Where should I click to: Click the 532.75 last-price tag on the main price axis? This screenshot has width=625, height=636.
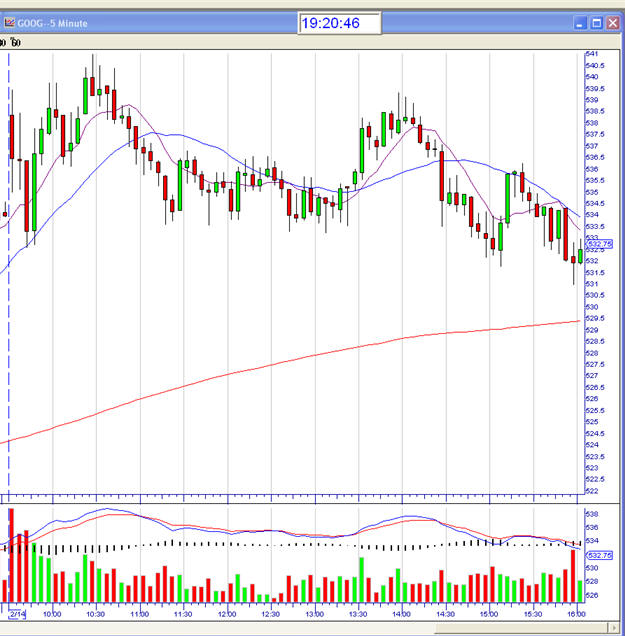[x=599, y=244]
